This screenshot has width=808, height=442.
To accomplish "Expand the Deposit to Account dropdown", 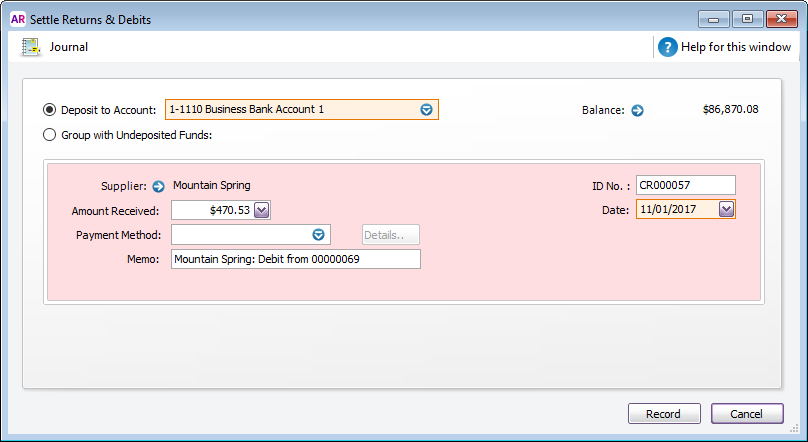I will [x=427, y=110].
